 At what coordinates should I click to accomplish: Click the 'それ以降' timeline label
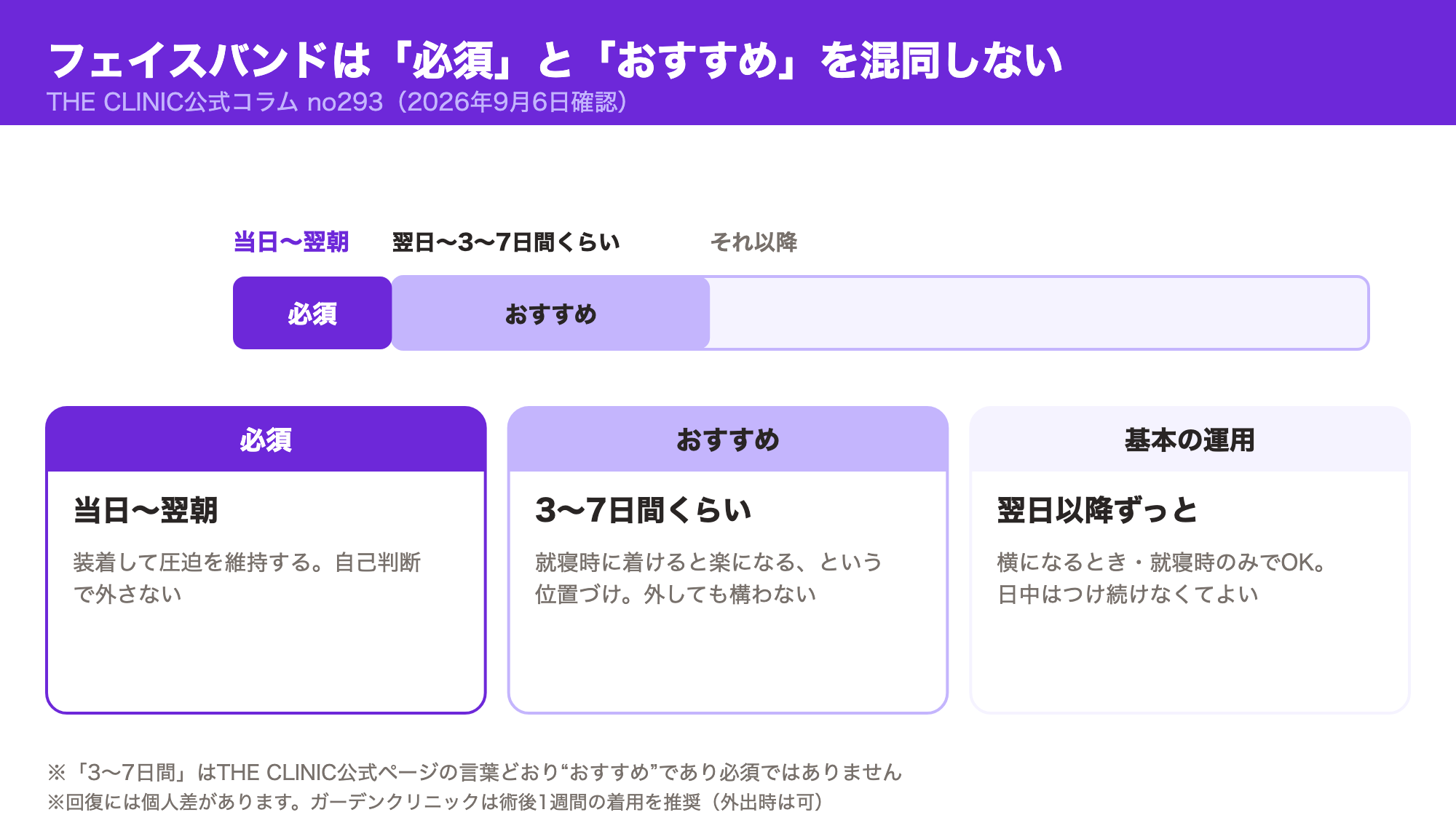(754, 242)
